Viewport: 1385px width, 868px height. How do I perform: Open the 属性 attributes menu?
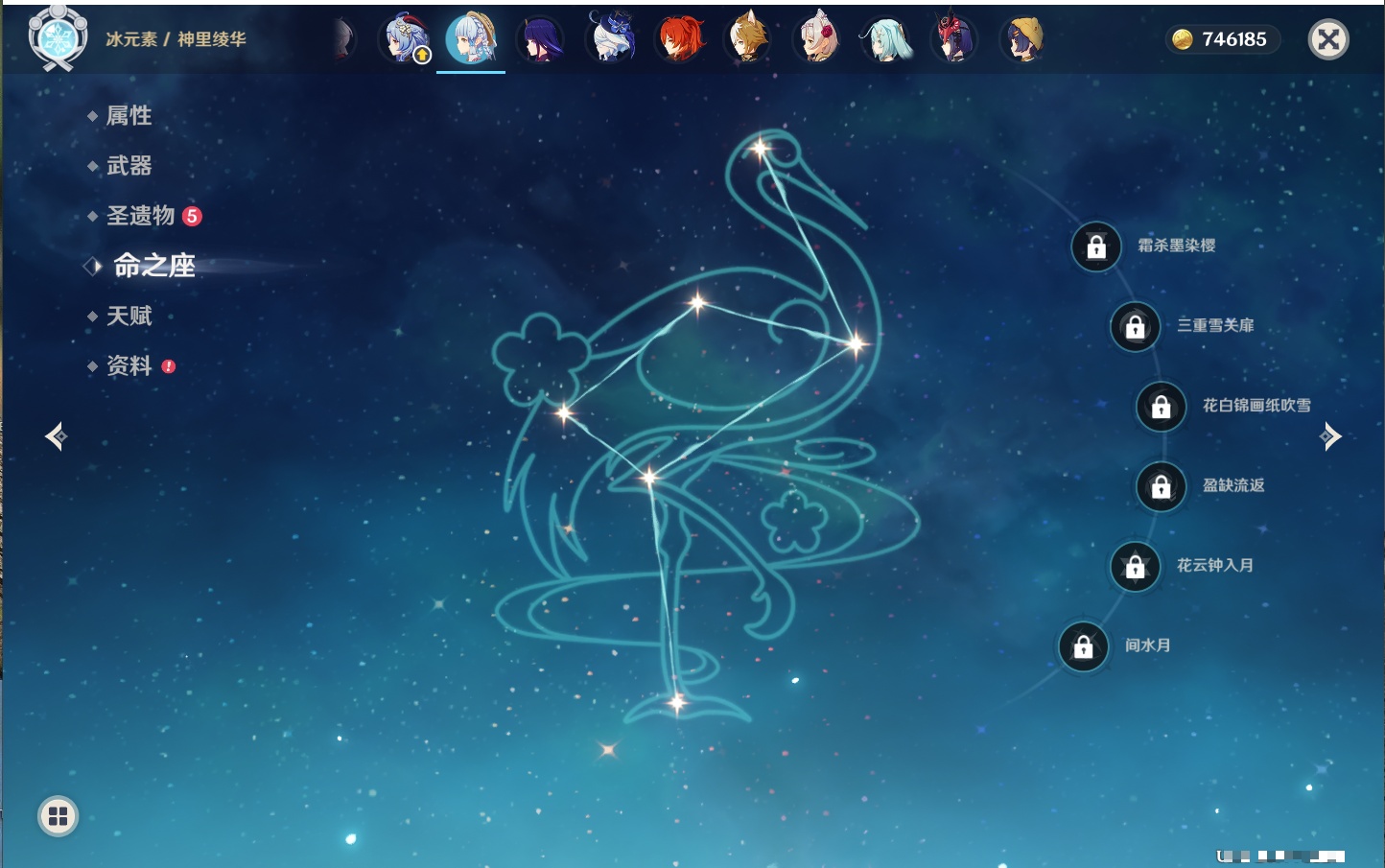pyautogui.click(x=129, y=116)
